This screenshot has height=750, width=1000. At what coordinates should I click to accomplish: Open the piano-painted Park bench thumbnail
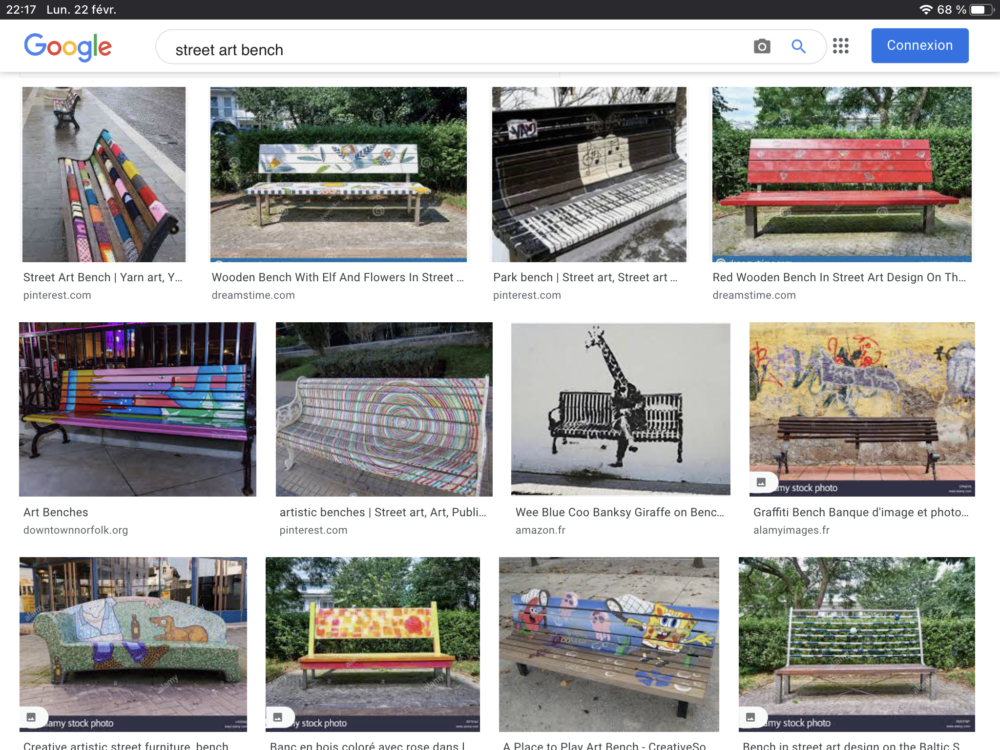point(589,174)
